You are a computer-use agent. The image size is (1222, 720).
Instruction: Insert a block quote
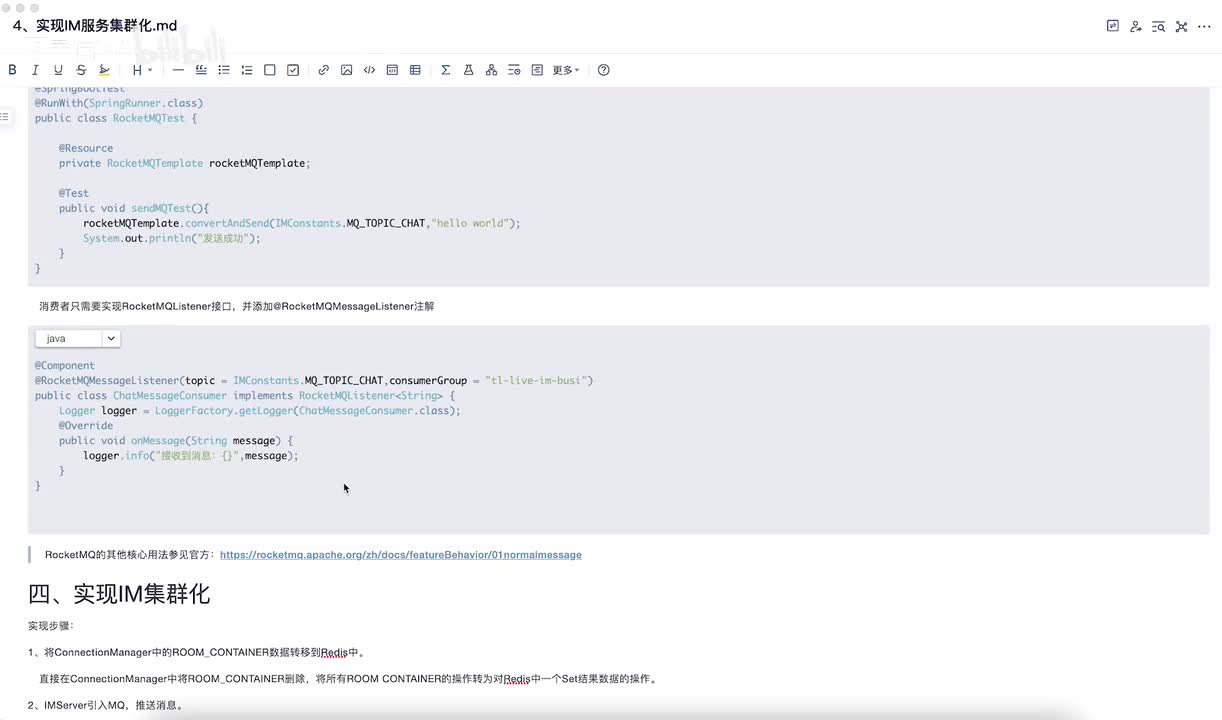(201, 70)
